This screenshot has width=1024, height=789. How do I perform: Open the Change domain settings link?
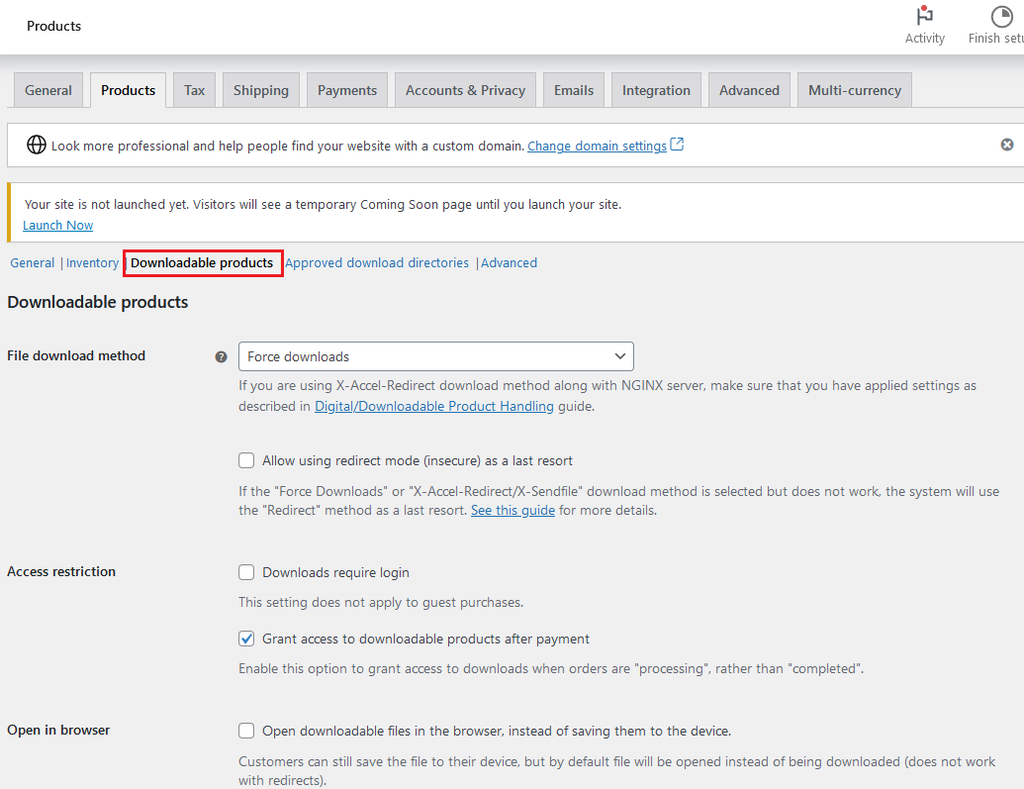[x=597, y=146]
